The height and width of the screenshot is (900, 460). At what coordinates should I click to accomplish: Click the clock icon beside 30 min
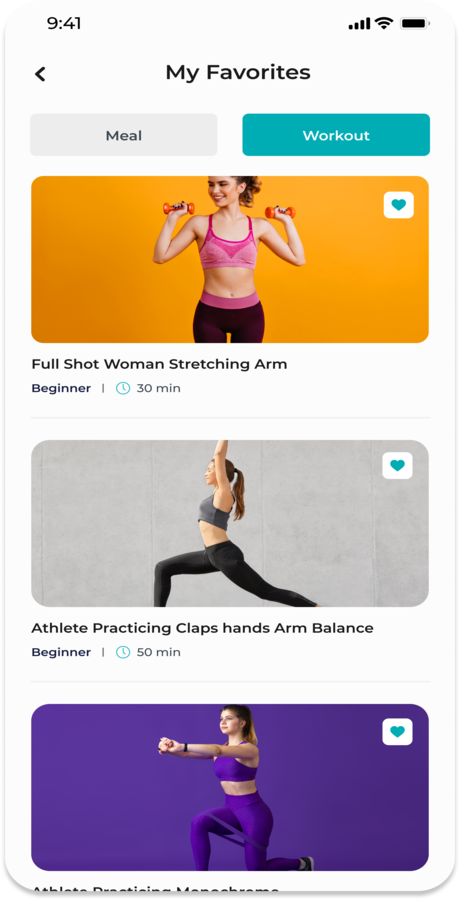point(123,389)
